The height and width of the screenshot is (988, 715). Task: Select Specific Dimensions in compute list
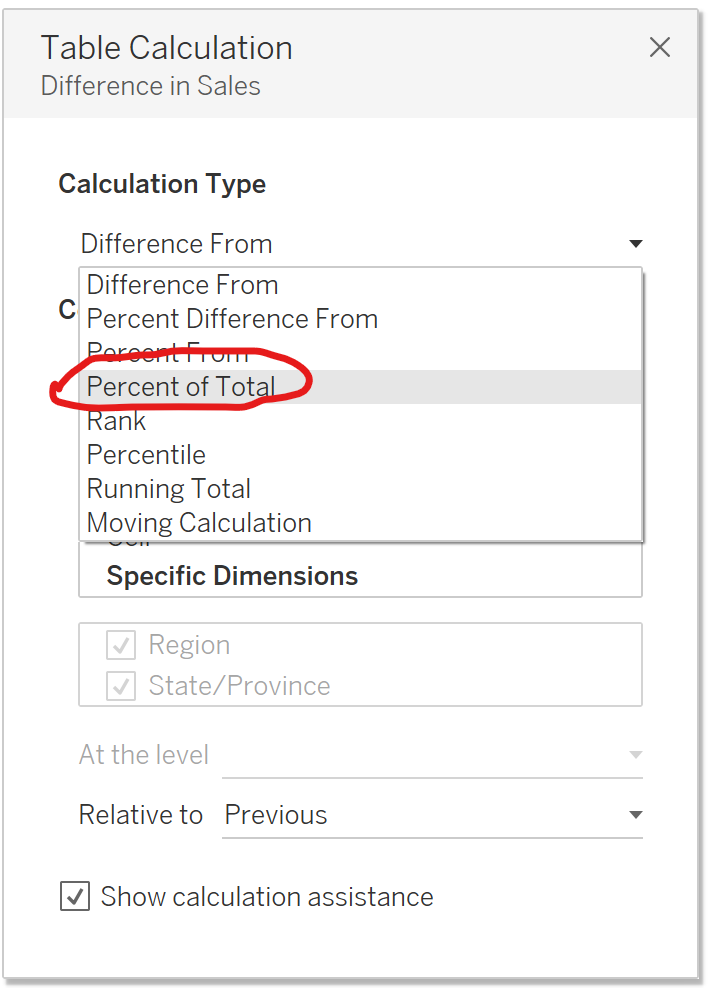tap(232, 576)
